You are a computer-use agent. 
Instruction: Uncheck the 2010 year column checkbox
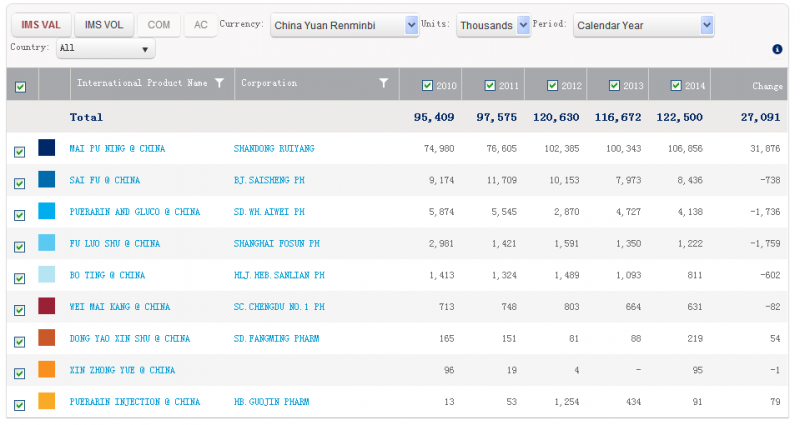[x=428, y=85]
